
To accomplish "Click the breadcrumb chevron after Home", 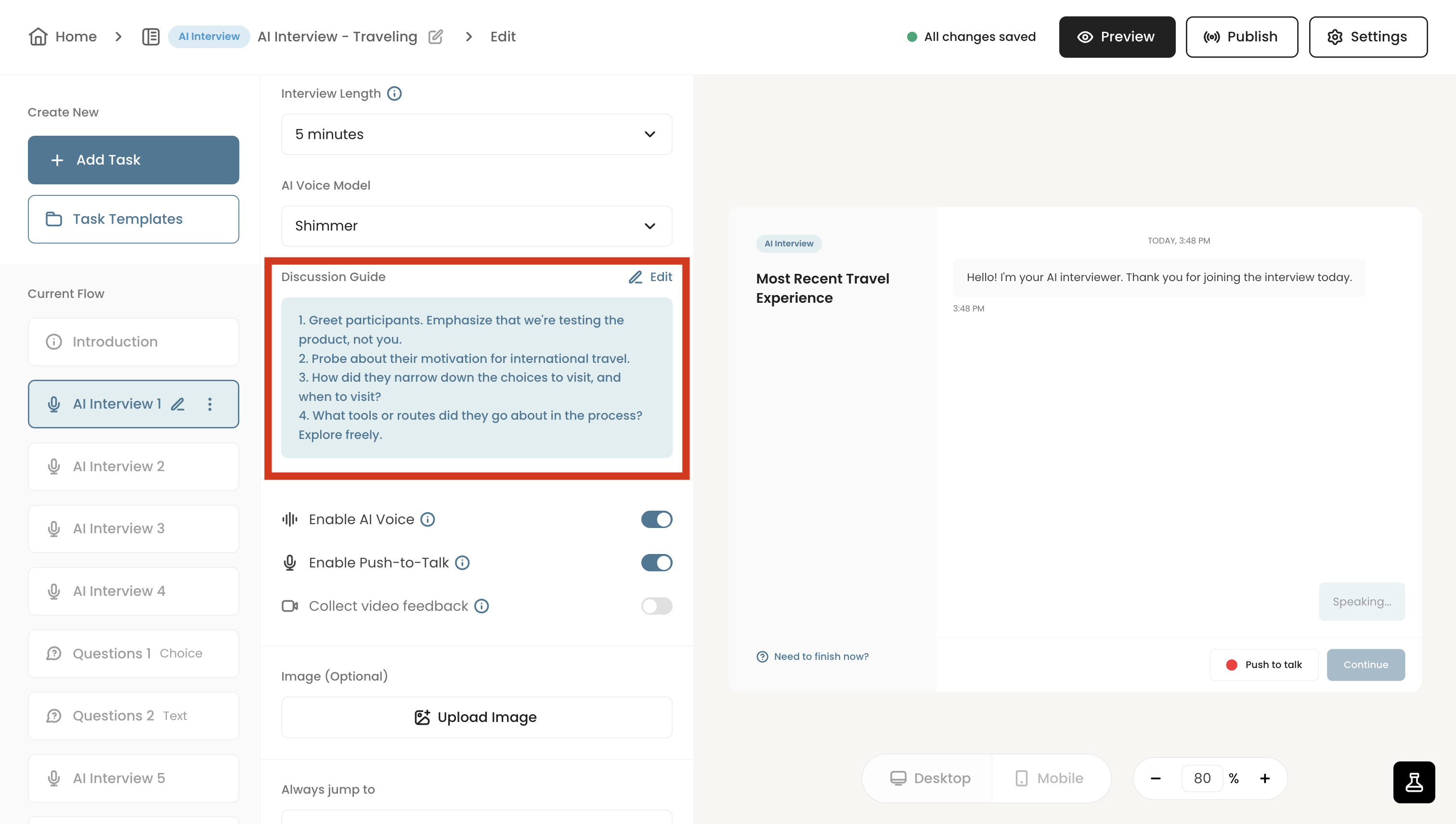I will click(118, 37).
